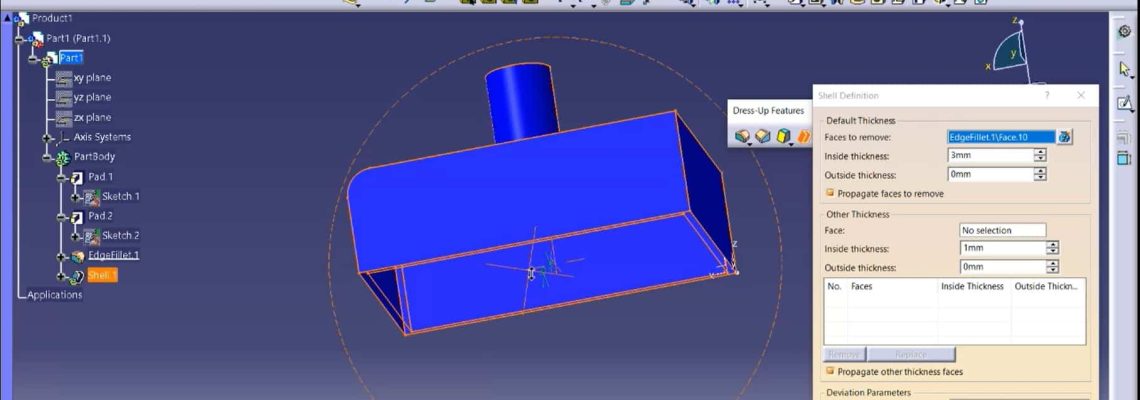The image size is (1140, 400).
Task: Click the Pad.1 feature icon in tree
Action: [x=78, y=177]
